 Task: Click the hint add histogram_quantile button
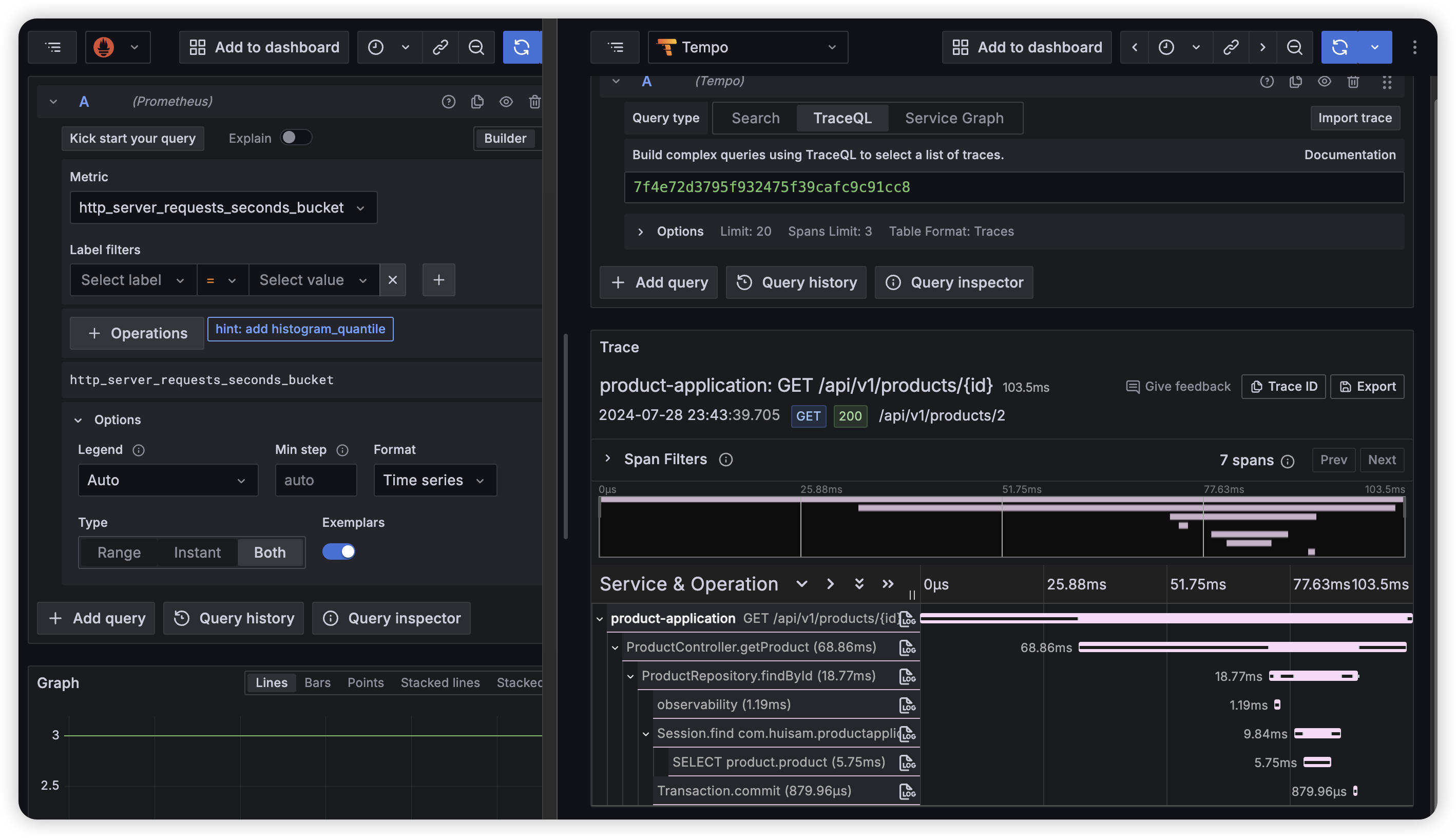coord(300,329)
